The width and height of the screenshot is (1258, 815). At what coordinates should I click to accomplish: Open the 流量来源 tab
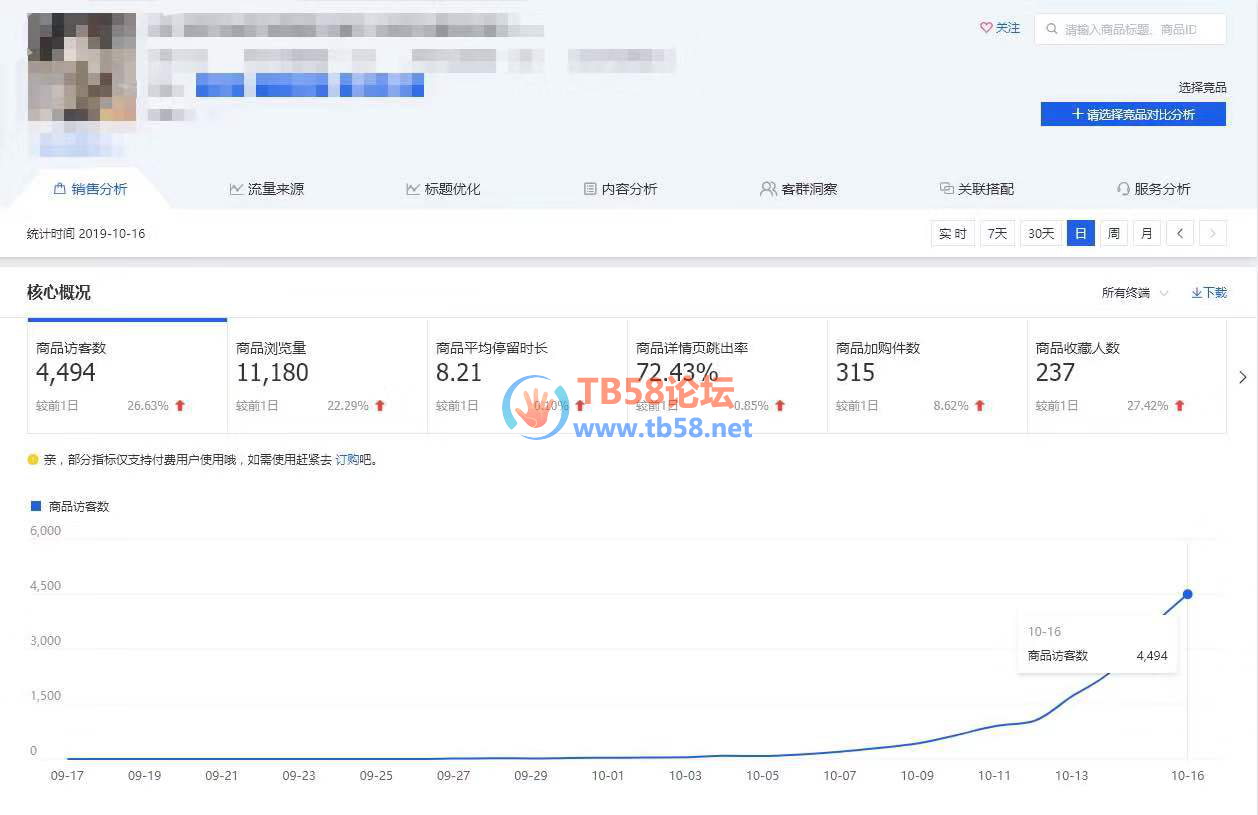click(266, 189)
